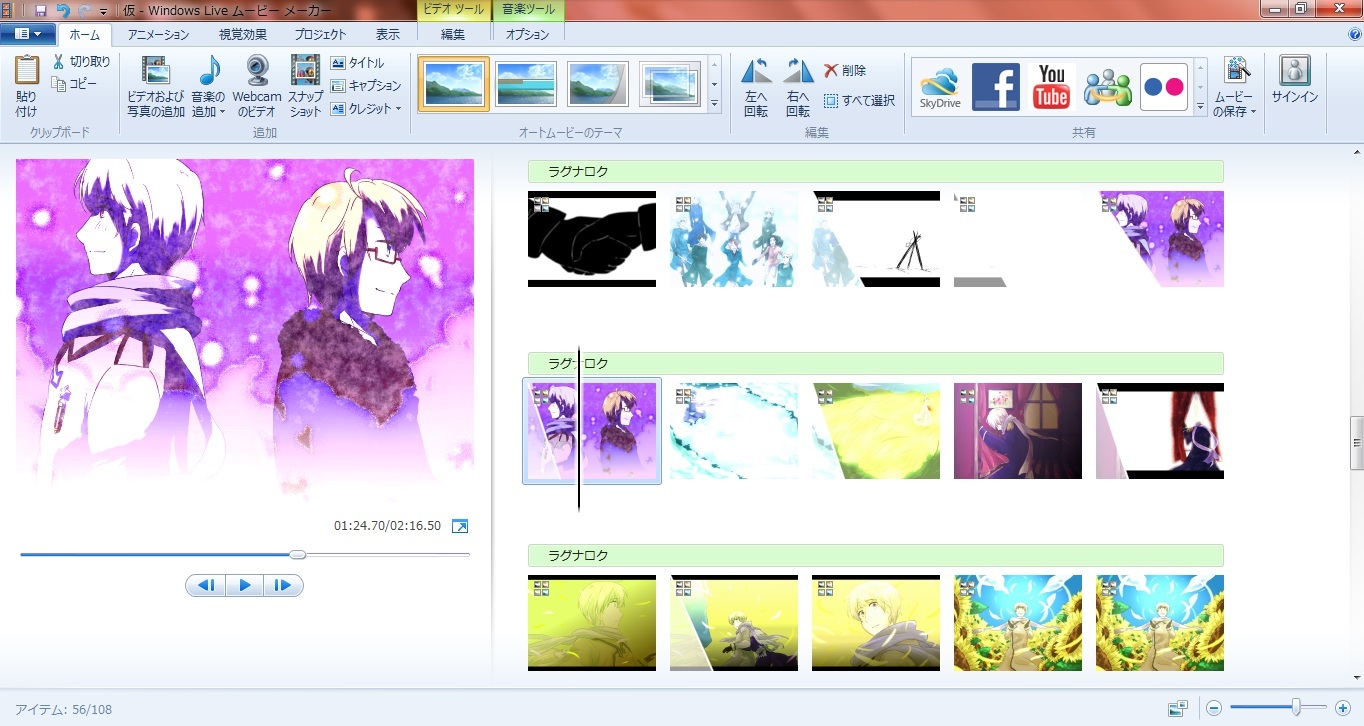Open the customize quick access toolbar dropdown
The width and height of the screenshot is (1364, 726).
[x=103, y=11]
